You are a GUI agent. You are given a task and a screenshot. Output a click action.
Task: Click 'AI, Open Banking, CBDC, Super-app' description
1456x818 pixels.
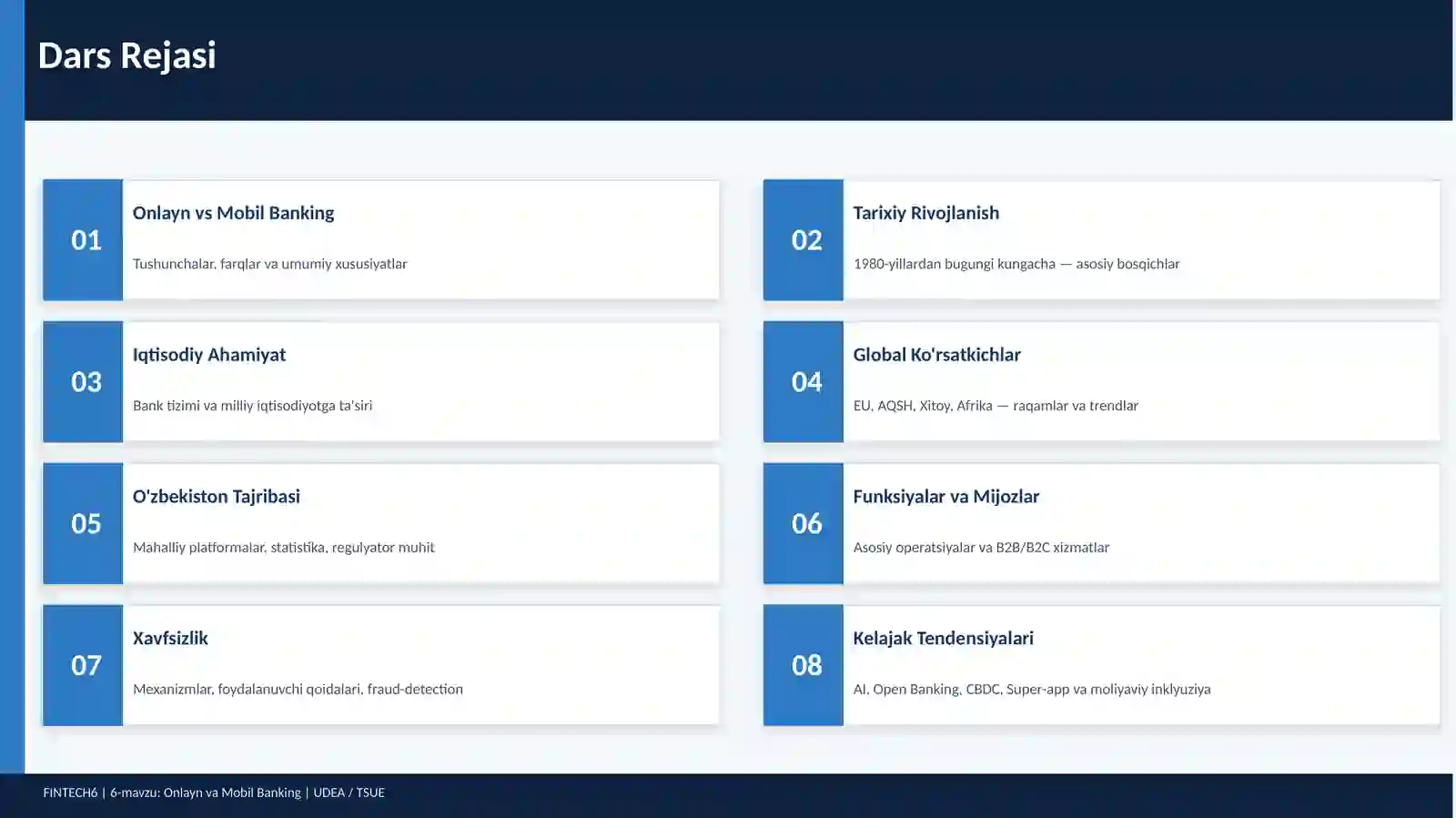point(1032,690)
